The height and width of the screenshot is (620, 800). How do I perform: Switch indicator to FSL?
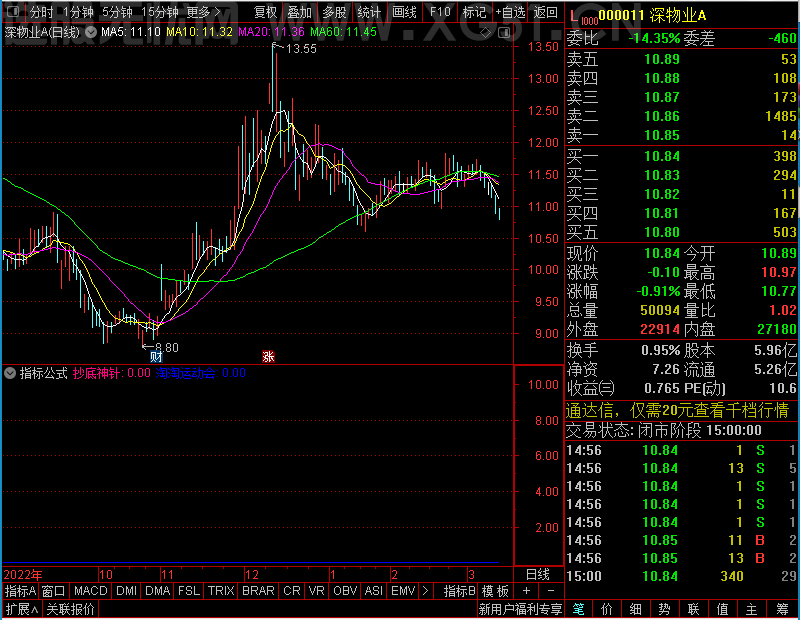[189, 591]
